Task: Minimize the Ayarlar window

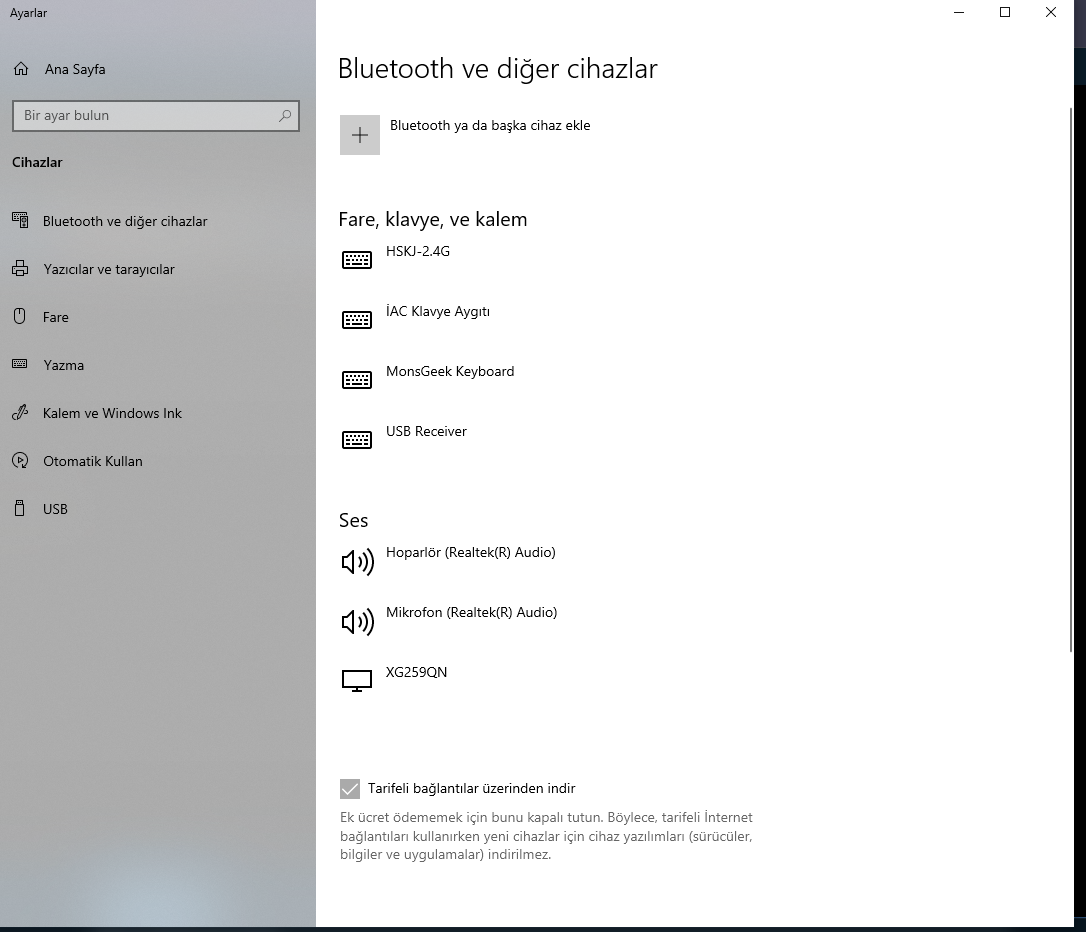Action: 959,12
